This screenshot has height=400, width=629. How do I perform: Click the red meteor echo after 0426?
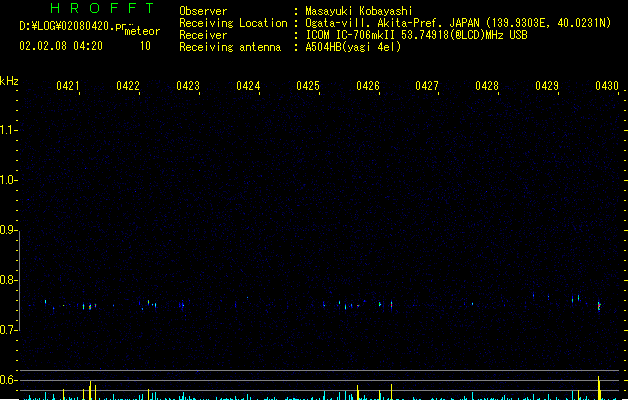coord(392,305)
